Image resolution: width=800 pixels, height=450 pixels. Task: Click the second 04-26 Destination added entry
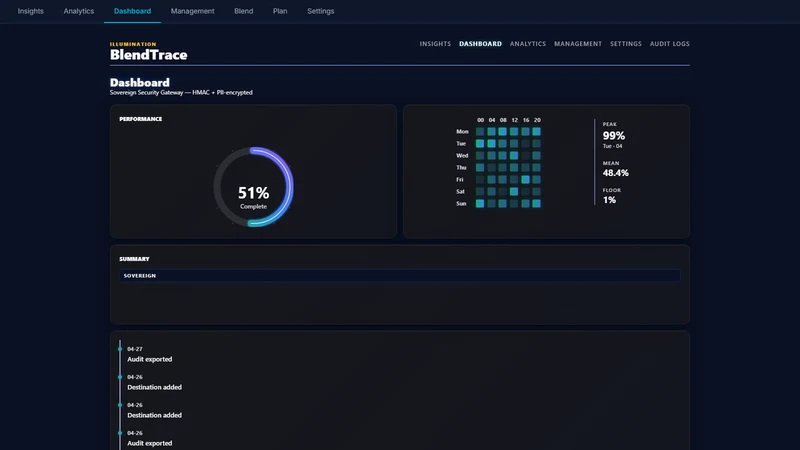click(x=154, y=411)
